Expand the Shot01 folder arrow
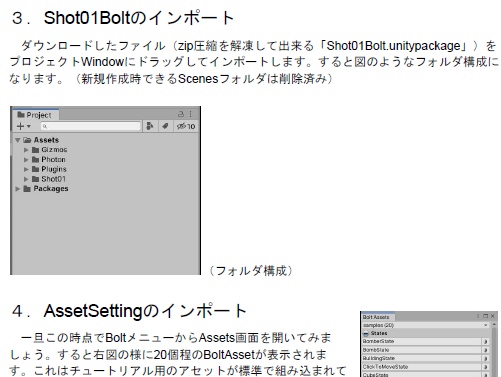This screenshot has width=501, height=377. pos(26,179)
